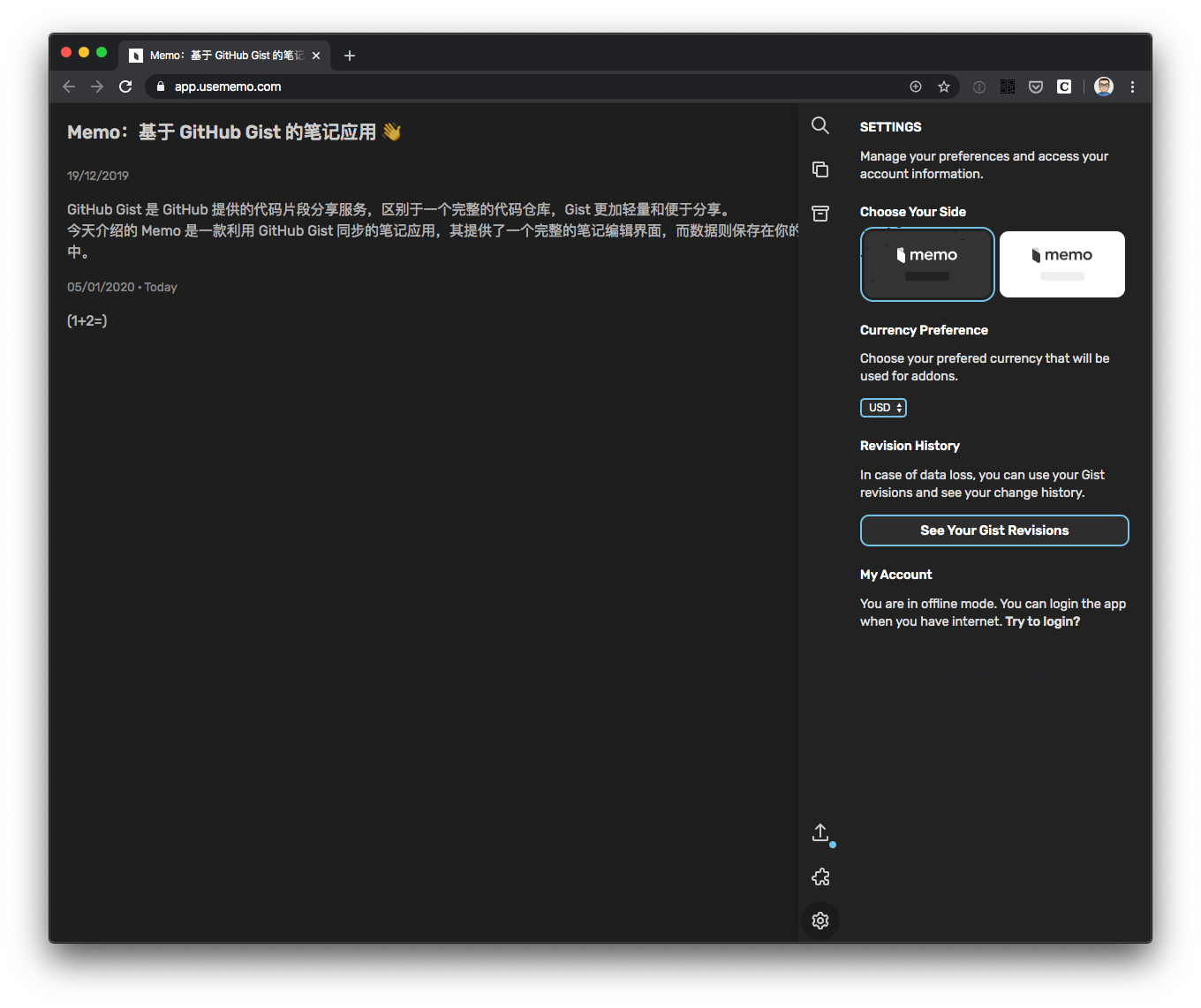The width and height of the screenshot is (1201, 1008).
Task: Bookmark the page with the star icon
Action: pyautogui.click(x=944, y=87)
